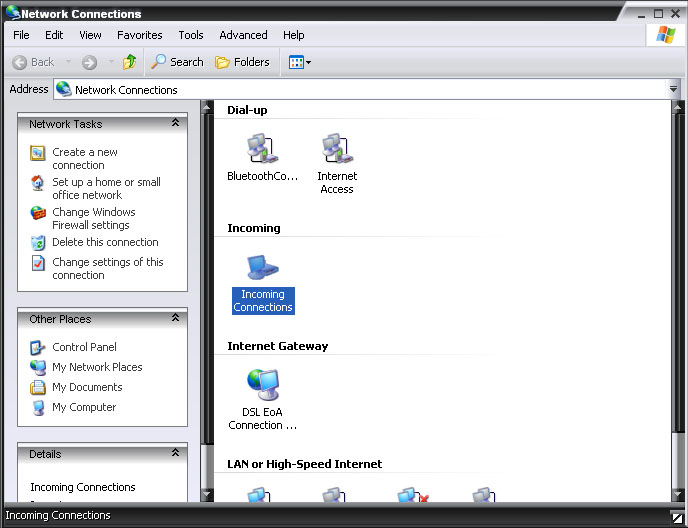Click Incoming Connections text in Details panel
This screenshot has width=688, height=528.
[x=82, y=487]
